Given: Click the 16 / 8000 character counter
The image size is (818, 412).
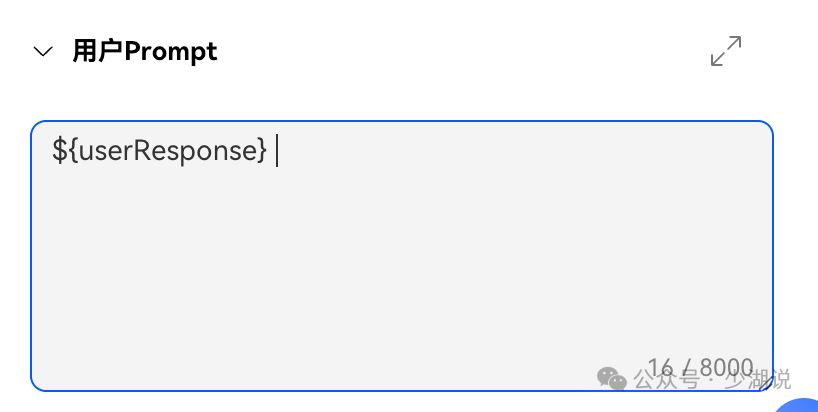Looking at the screenshot, I should 701,368.
